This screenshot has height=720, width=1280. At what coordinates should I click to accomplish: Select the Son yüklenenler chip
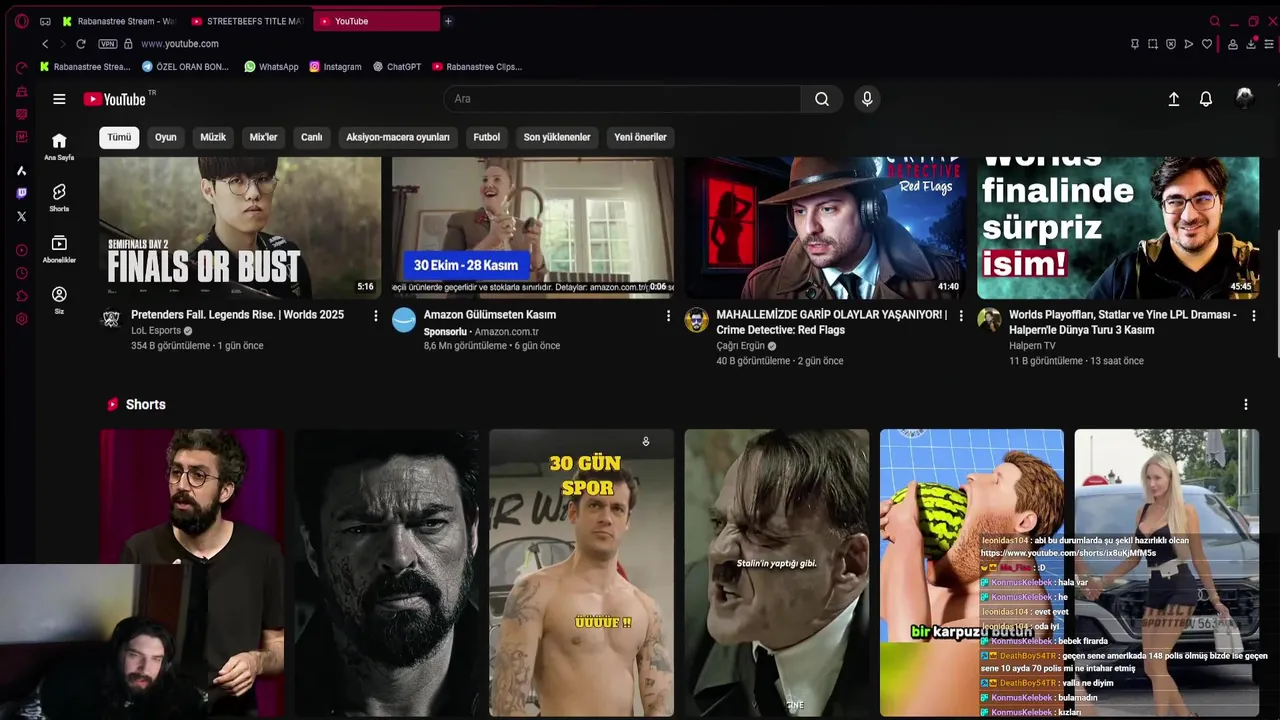pos(557,137)
